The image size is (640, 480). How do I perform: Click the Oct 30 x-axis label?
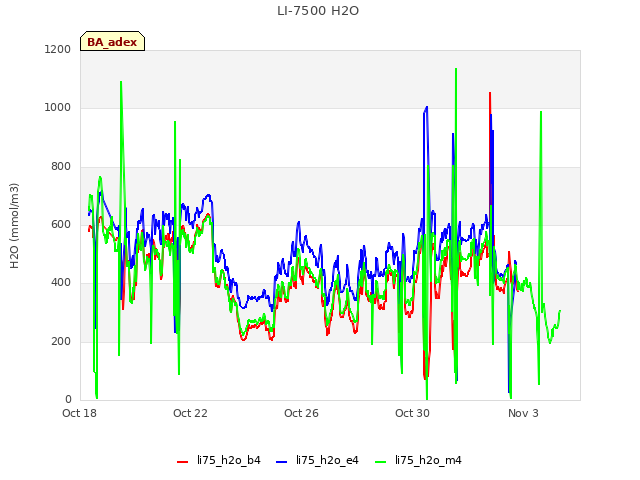click(412, 413)
